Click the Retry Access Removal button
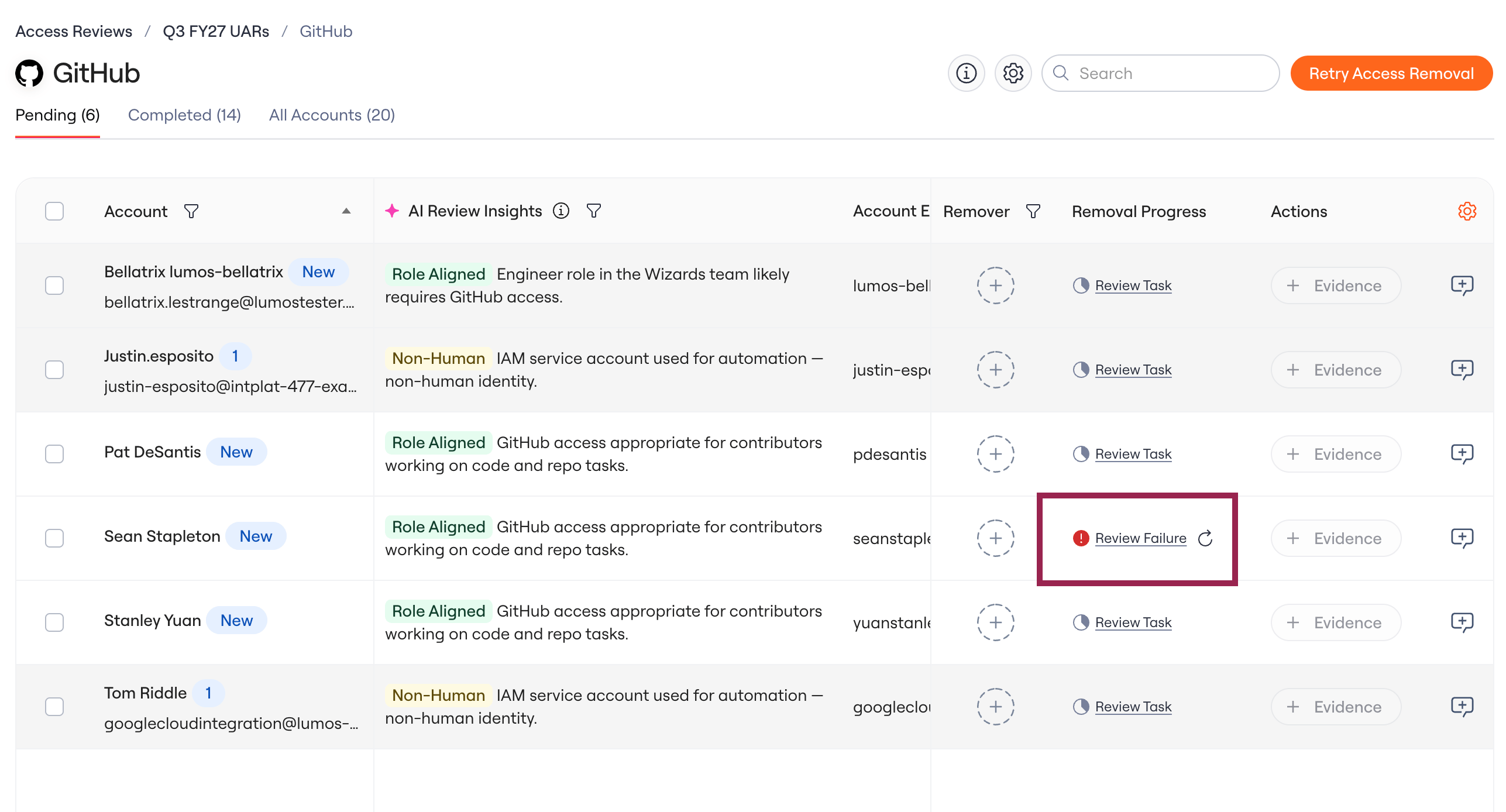The height and width of the screenshot is (812, 1506). (x=1391, y=73)
